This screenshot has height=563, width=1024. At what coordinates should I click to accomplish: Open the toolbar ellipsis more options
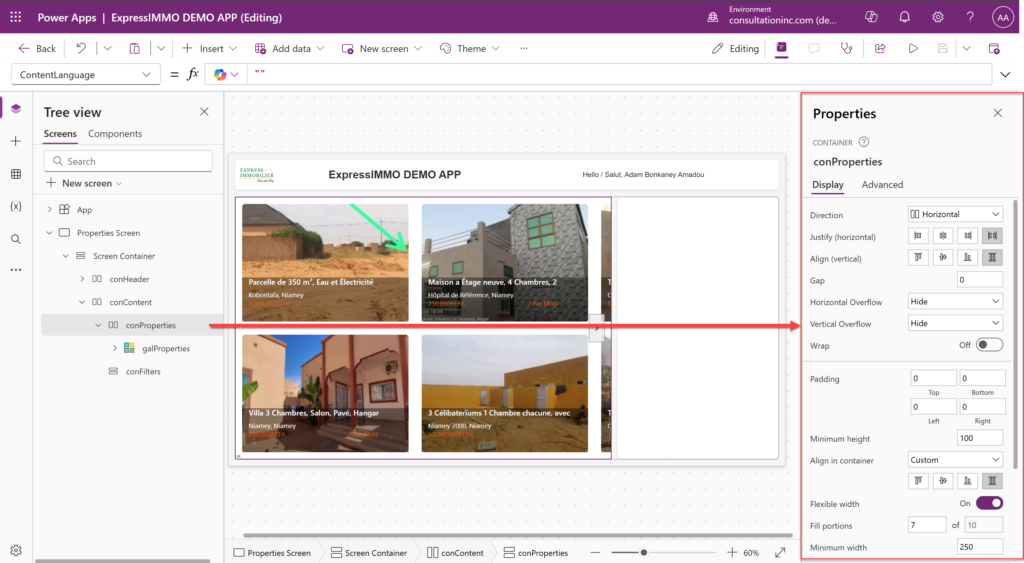524,48
